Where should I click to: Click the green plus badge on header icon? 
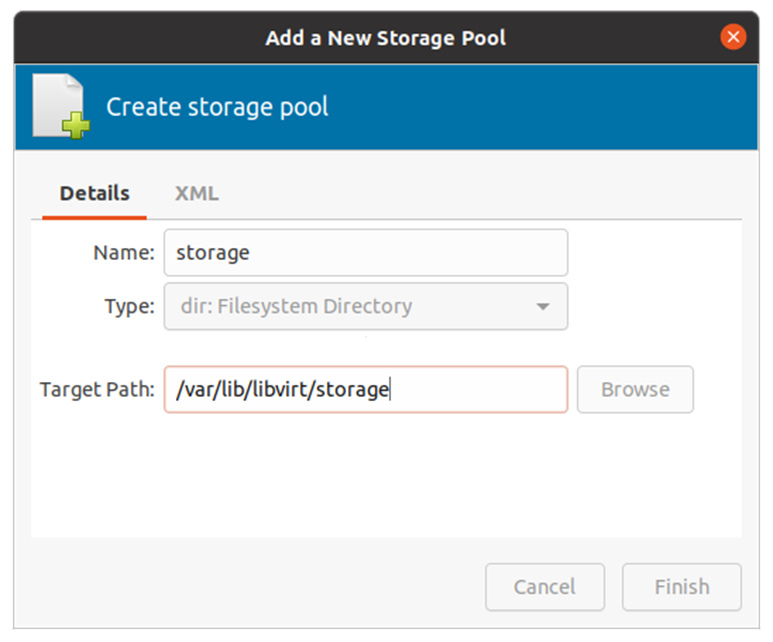click(x=76, y=126)
